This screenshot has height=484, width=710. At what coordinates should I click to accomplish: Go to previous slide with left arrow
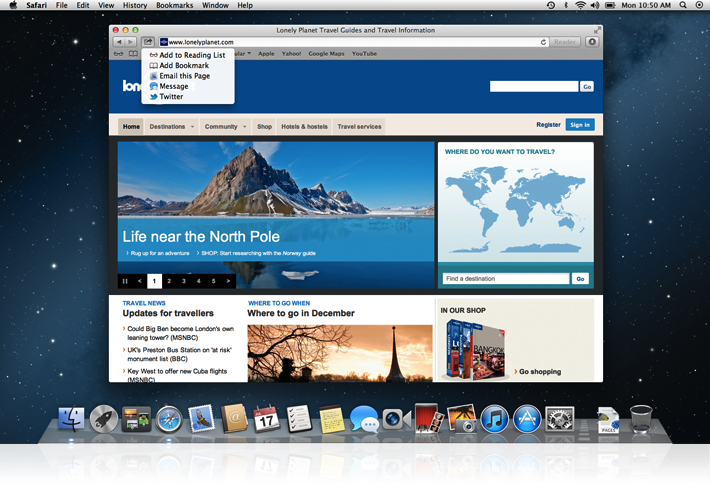click(139, 281)
